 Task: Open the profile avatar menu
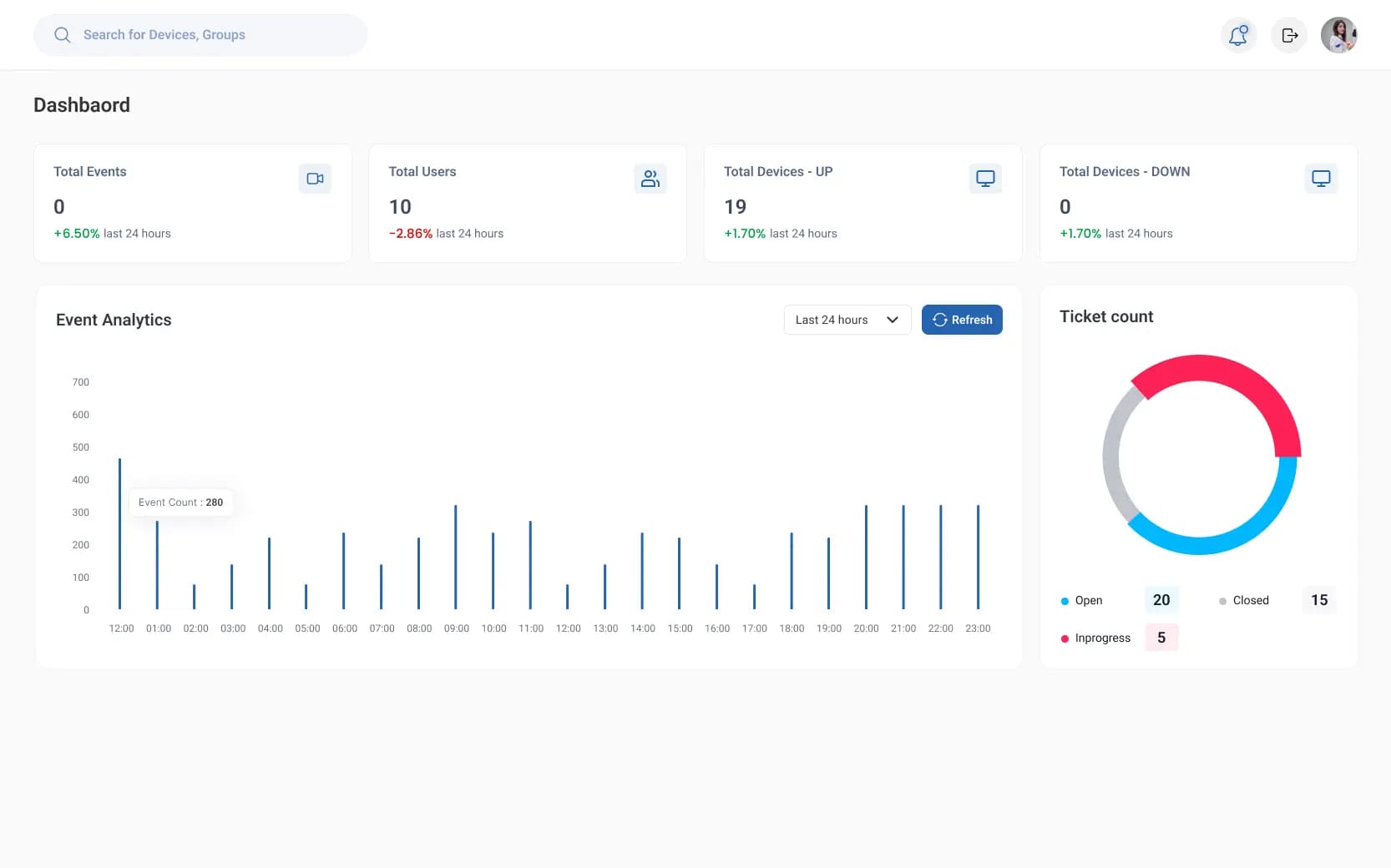1338,34
